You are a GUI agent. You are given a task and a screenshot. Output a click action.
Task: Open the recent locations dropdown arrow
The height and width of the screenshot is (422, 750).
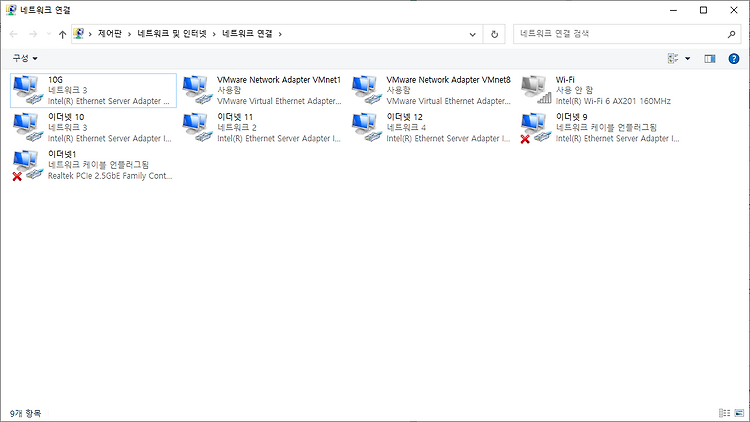[x=49, y=34]
